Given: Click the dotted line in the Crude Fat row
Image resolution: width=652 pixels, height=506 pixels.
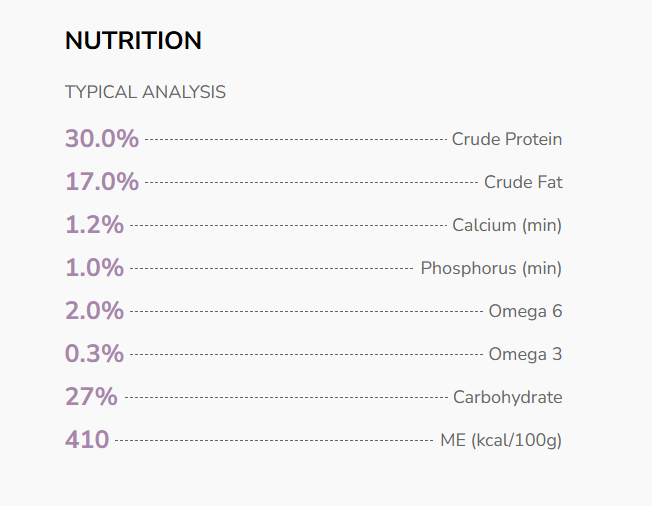Looking at the screenshot, I should coord(310,183).
